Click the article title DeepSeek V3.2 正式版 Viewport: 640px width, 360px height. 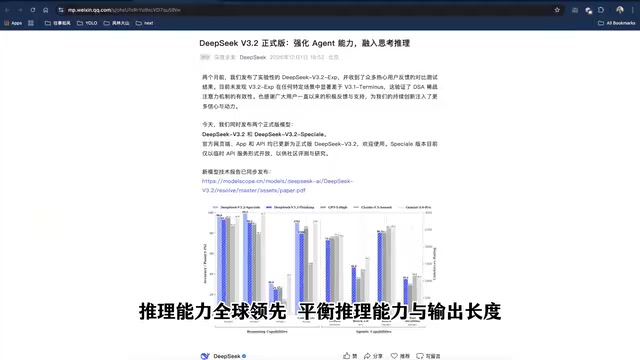(304, 43)
